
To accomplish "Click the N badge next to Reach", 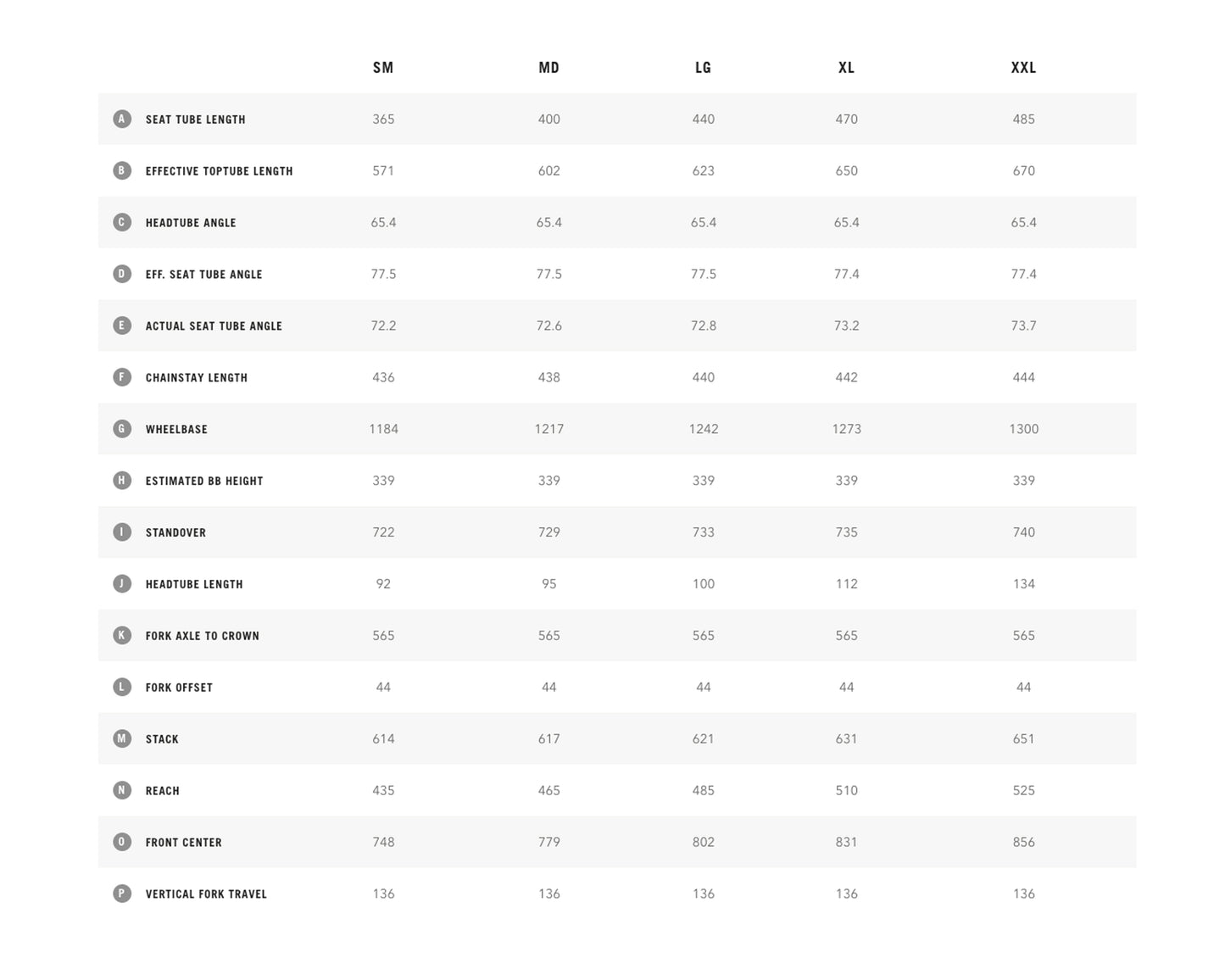I will pyautogui.click(x=122, y=790).
